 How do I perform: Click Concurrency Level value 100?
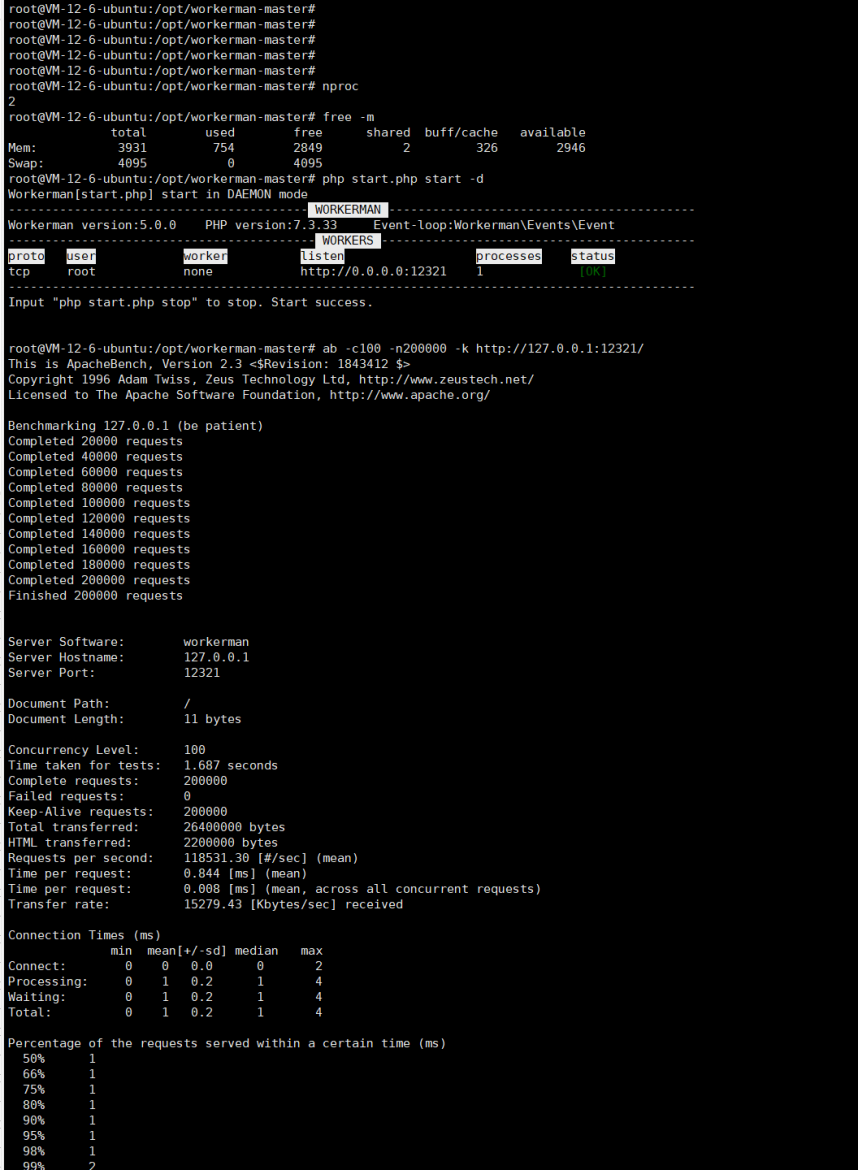tap(194, 750)
